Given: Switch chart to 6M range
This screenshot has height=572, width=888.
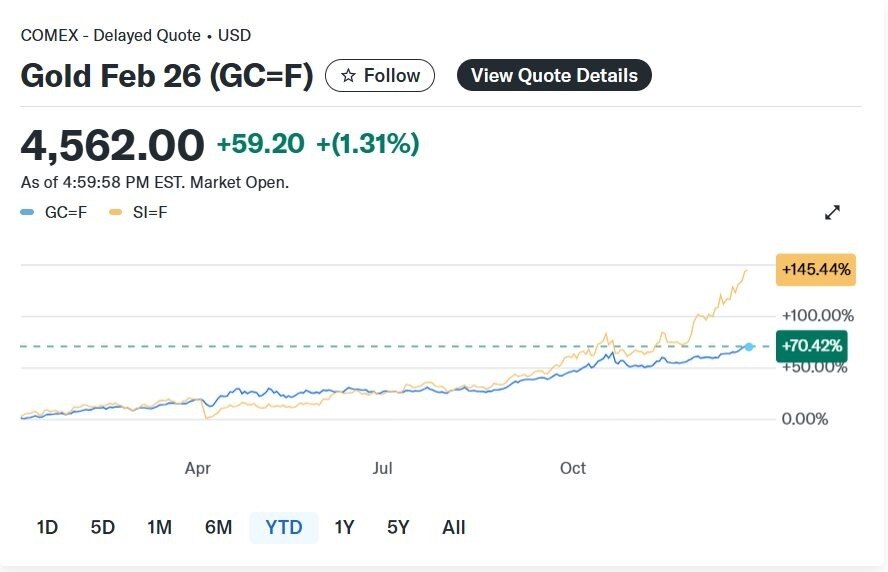Looking at the screenshot, I should (x=218, y=527).
